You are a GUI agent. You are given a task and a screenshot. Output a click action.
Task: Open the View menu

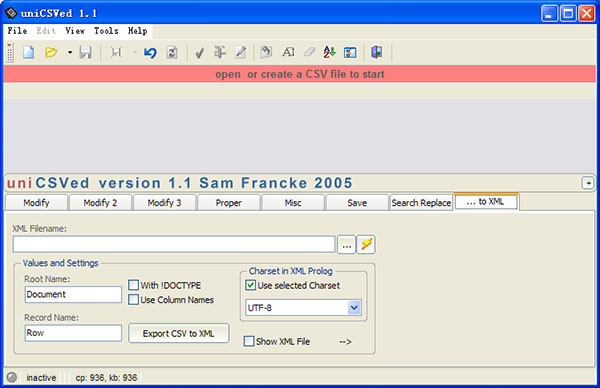(x=75, y=31)
